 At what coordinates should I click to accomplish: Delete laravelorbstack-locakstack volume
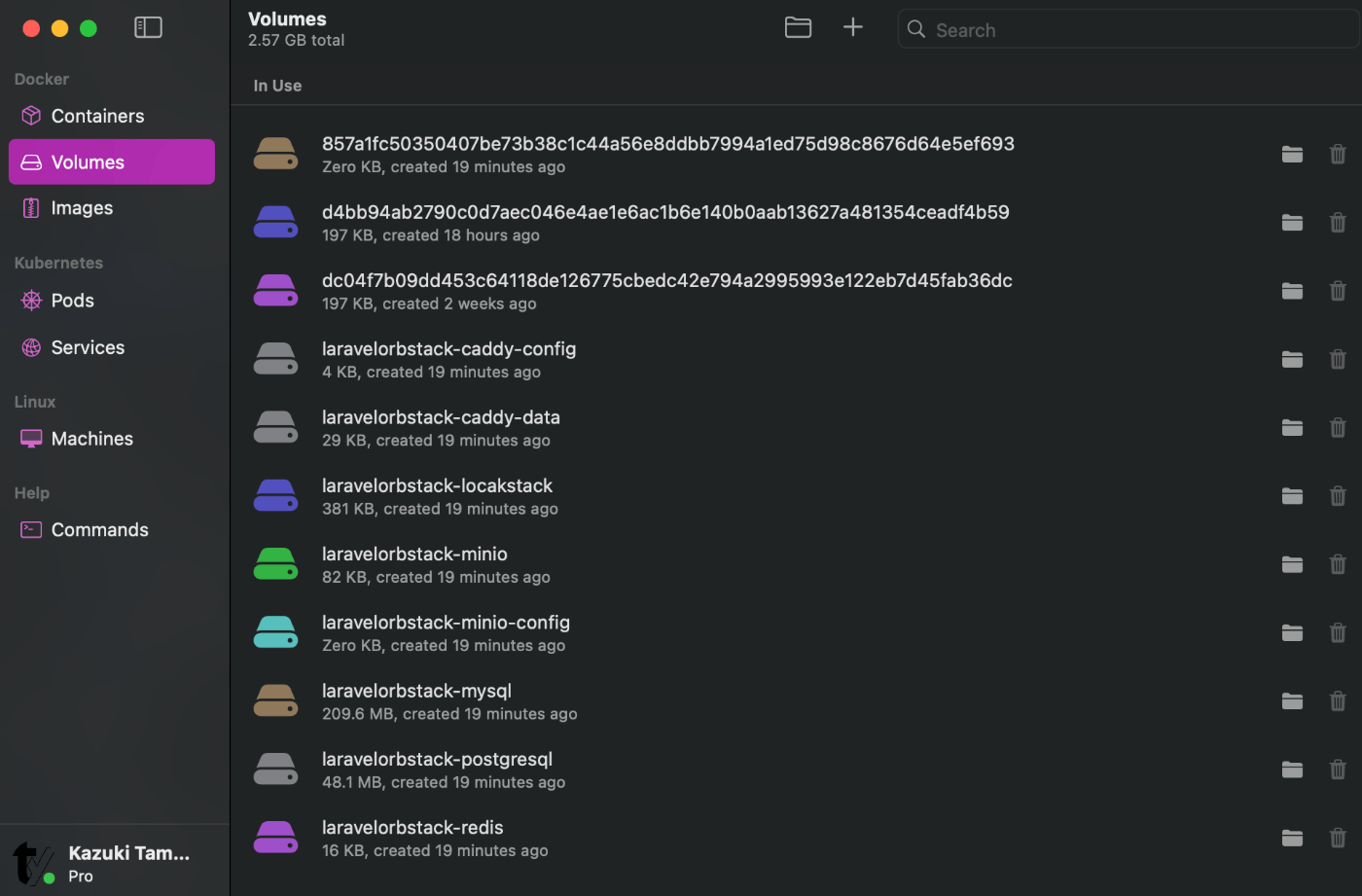(x=1338, y=496)
